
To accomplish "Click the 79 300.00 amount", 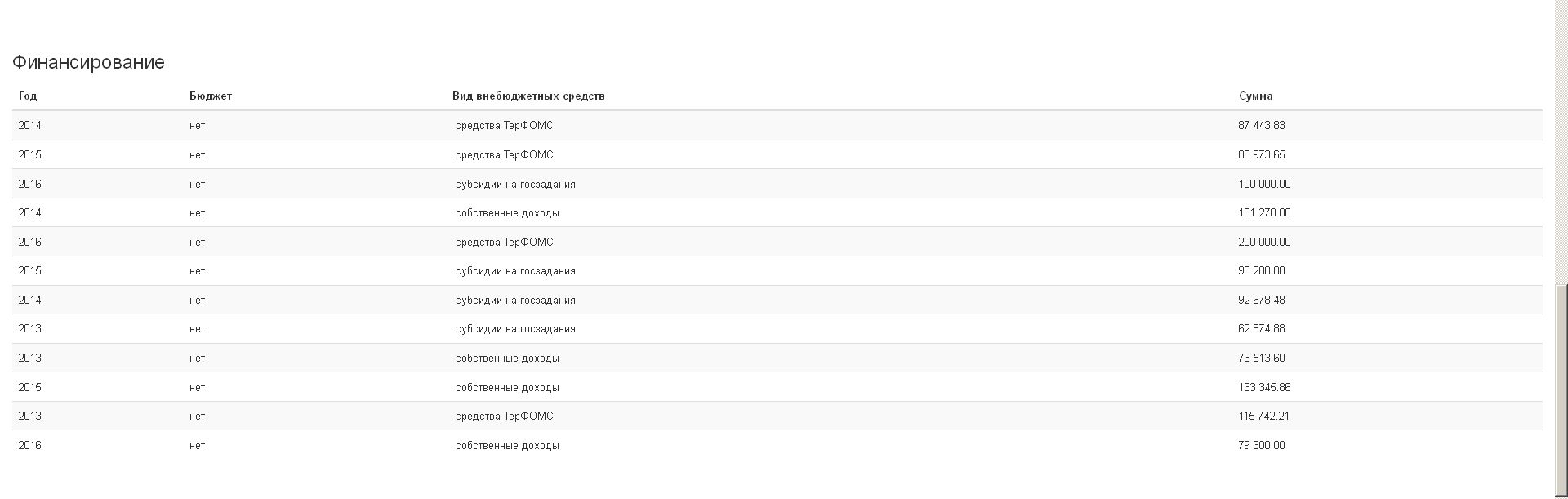I will click(x=1261, y=445).
